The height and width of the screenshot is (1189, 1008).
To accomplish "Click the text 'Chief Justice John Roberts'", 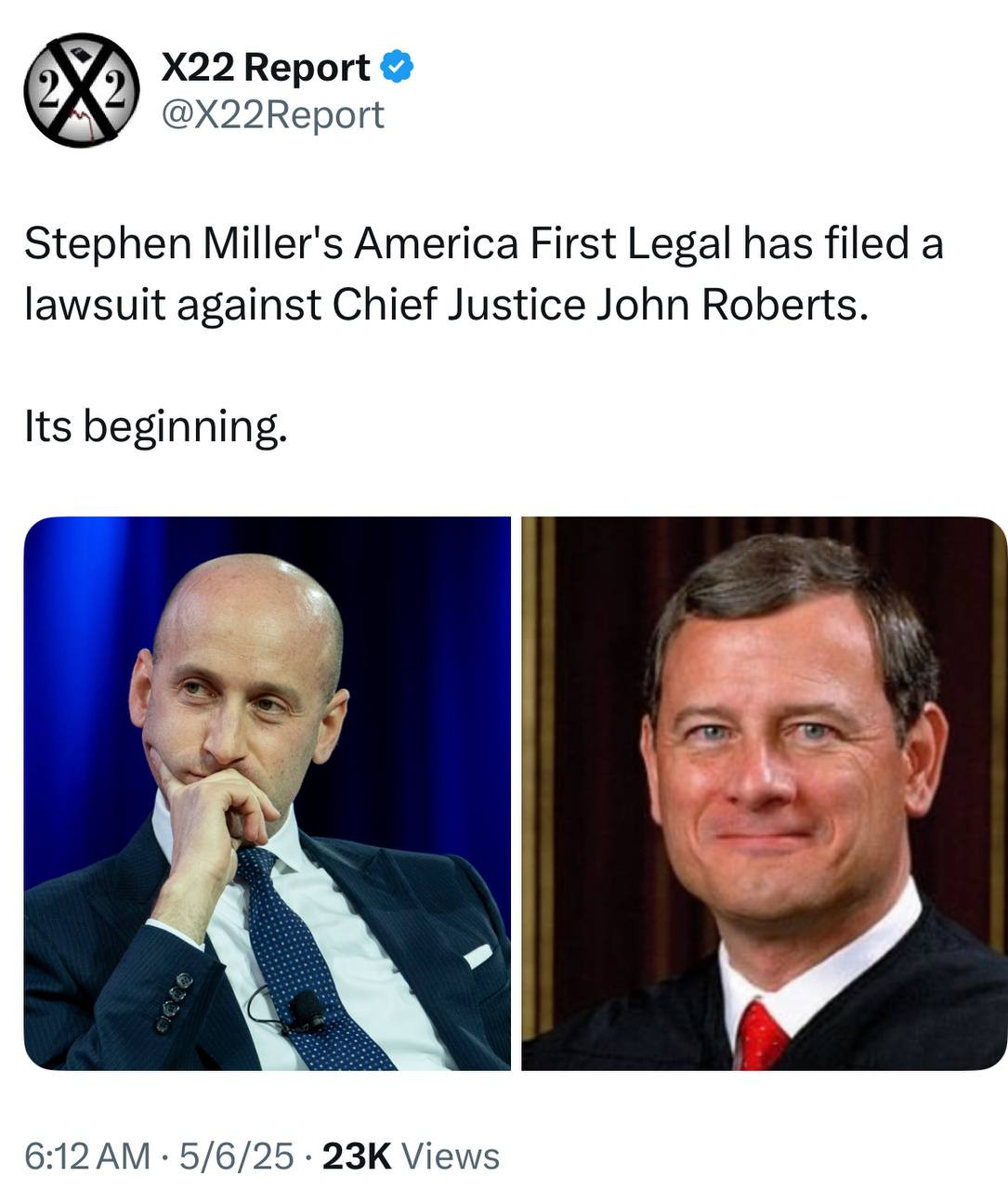I will pos(599,305).
